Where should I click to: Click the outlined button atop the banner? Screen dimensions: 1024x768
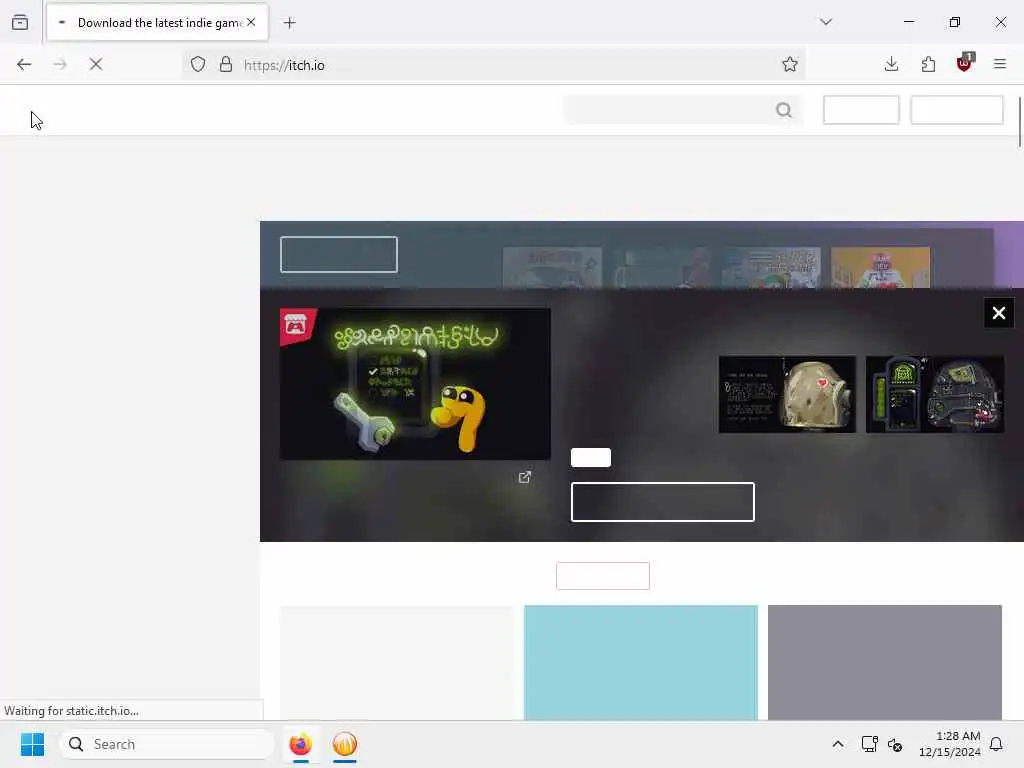click(x=339, y=255)
